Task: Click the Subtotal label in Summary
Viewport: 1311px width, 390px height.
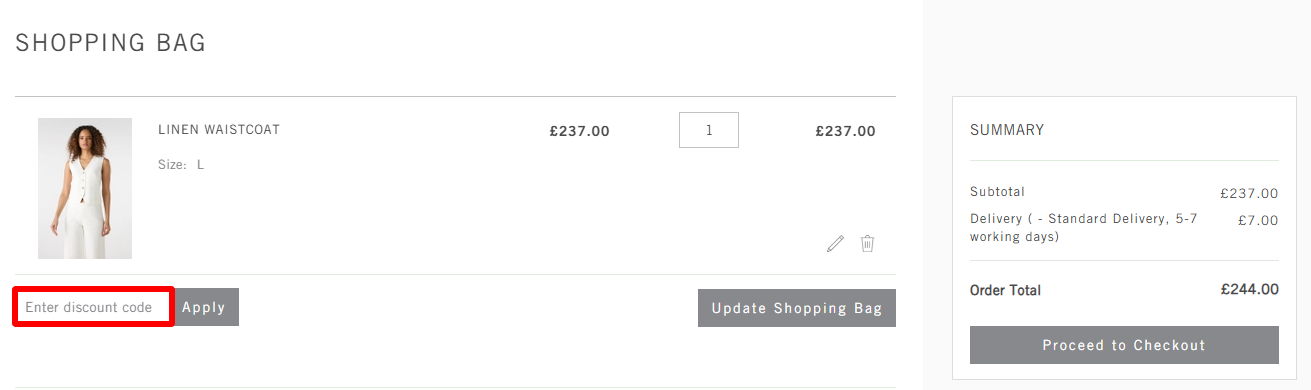Action: (x=997, y=192)
